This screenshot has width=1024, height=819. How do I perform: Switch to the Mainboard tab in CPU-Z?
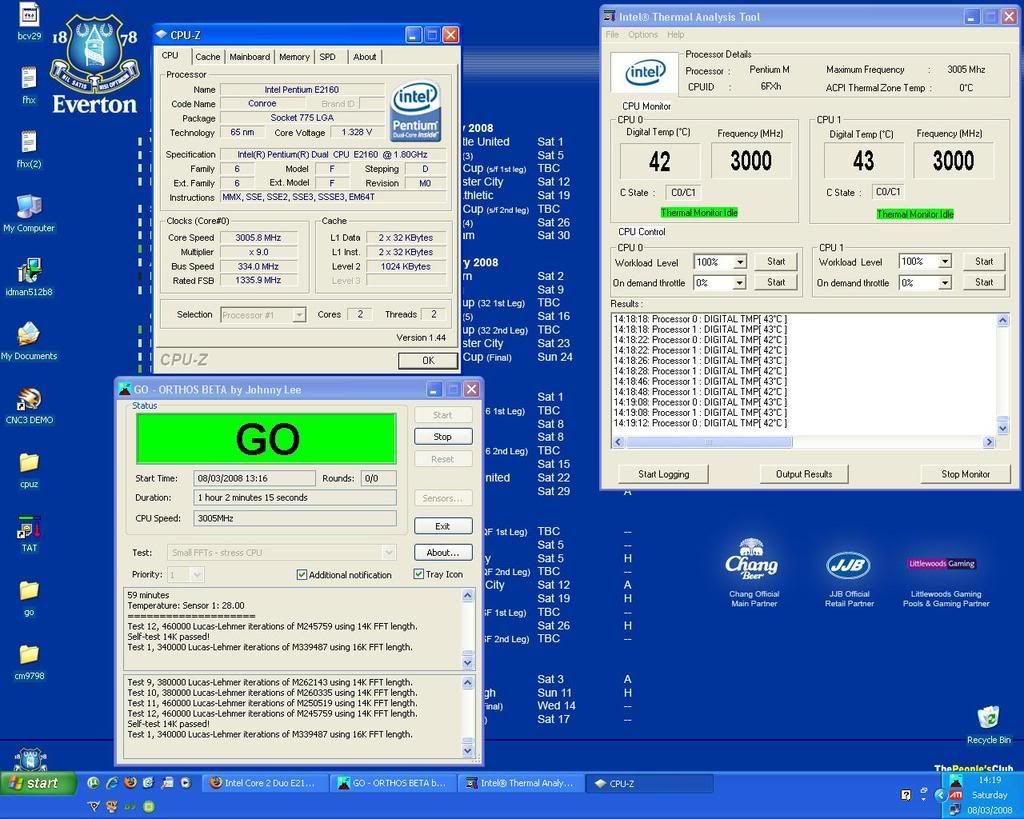coord(249,57)
